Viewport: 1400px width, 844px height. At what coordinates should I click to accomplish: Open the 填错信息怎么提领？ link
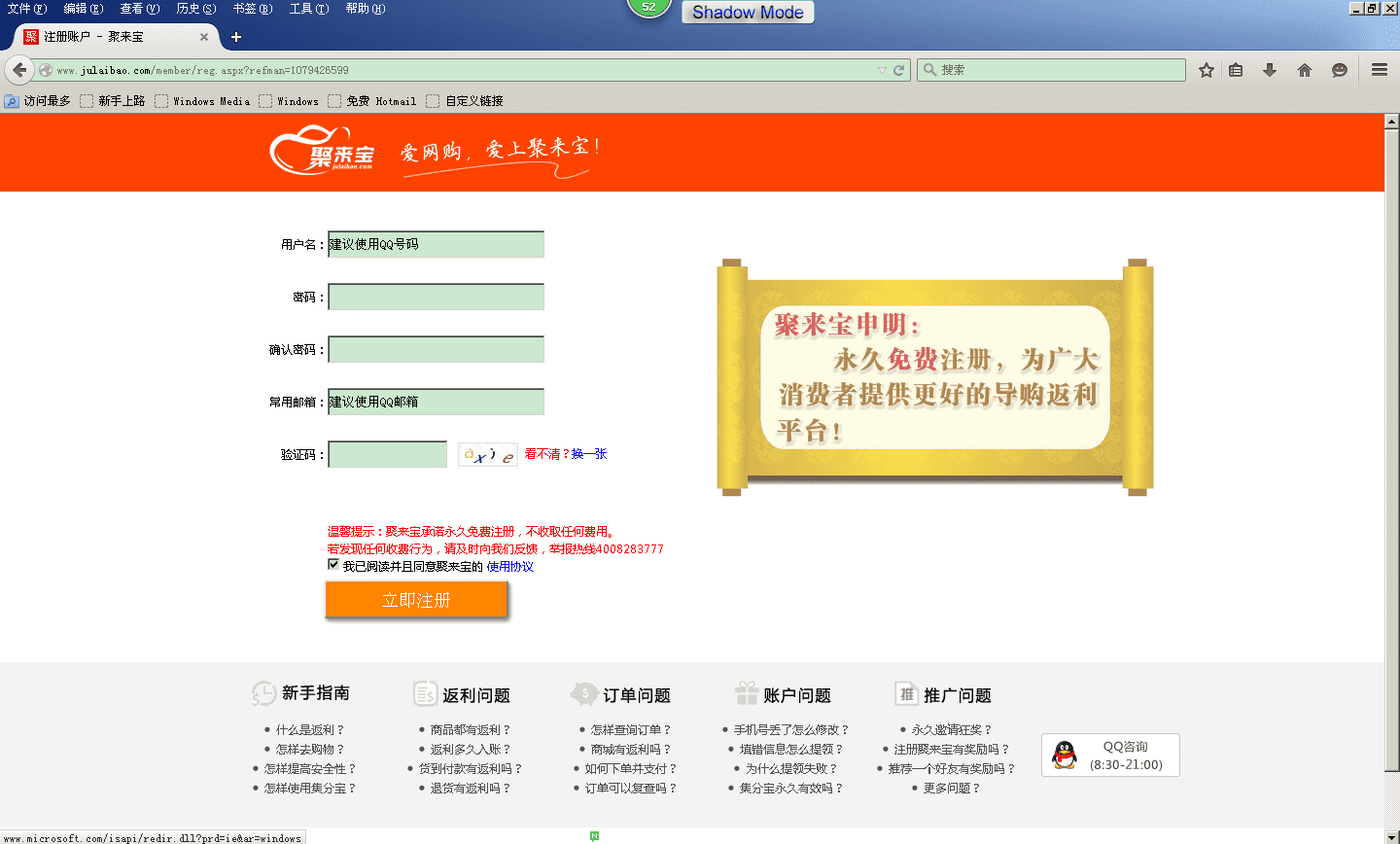791,750
